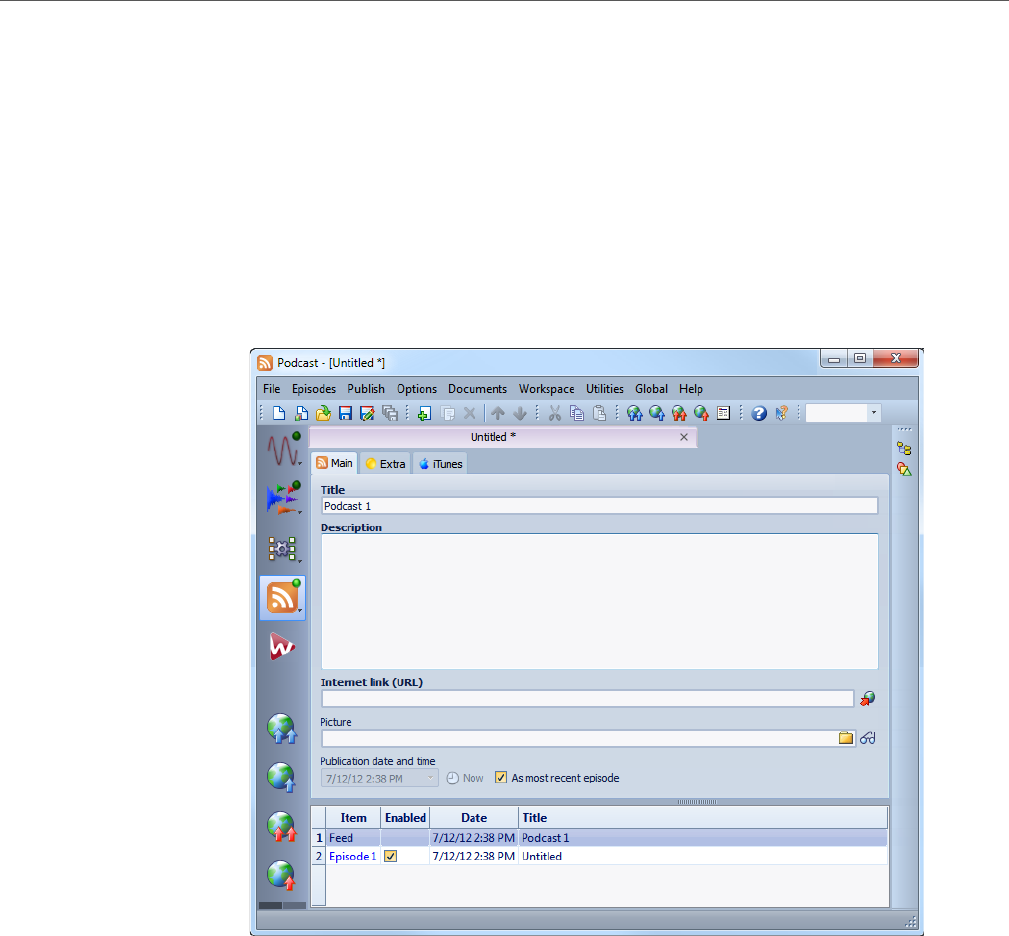This screenshot has height=936, width=1009.
Task: Click the Internet link (URL) field
Action: tap(588, 699)
